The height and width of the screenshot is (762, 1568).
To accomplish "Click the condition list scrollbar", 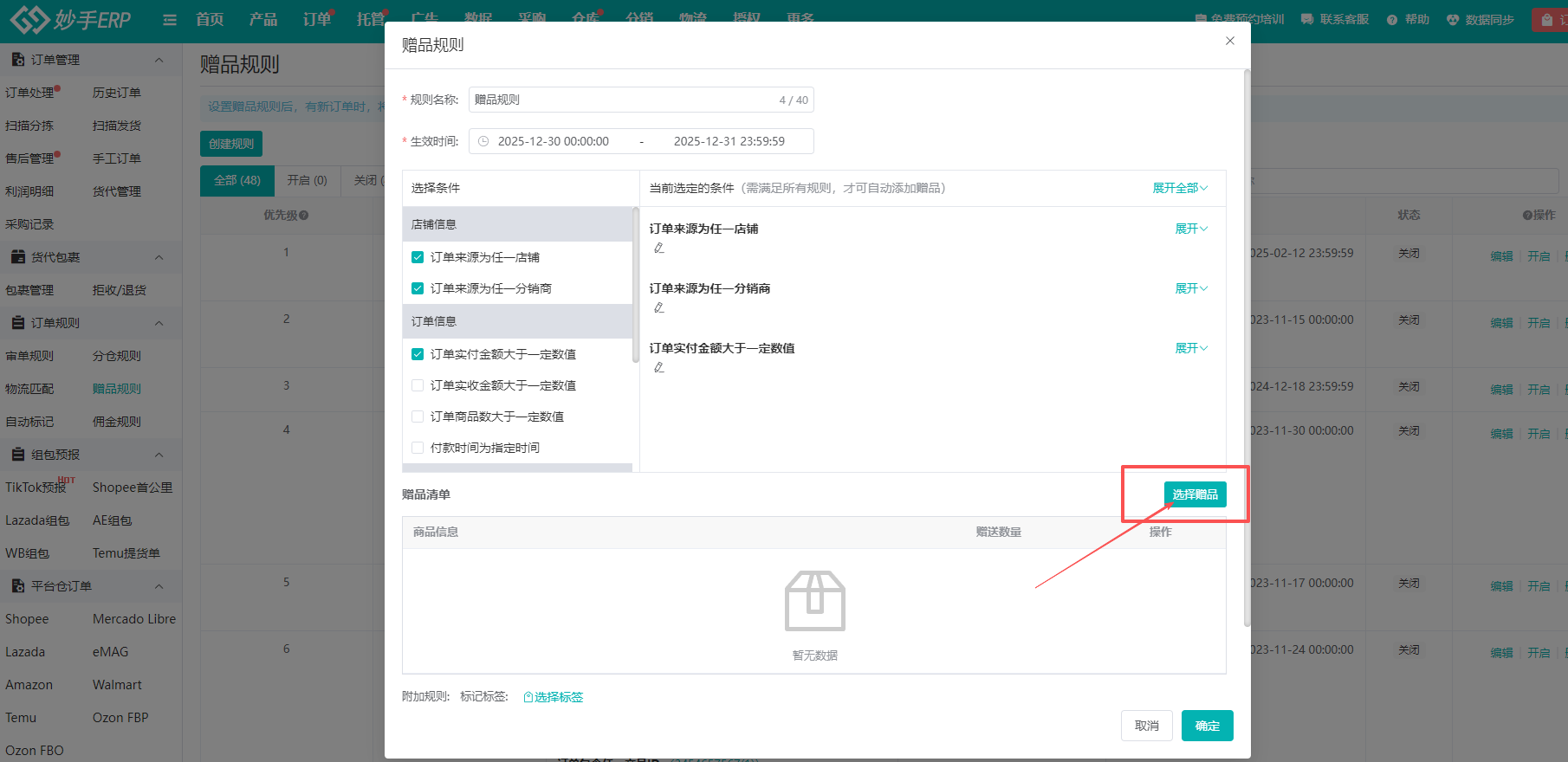I will pos(636,284).
